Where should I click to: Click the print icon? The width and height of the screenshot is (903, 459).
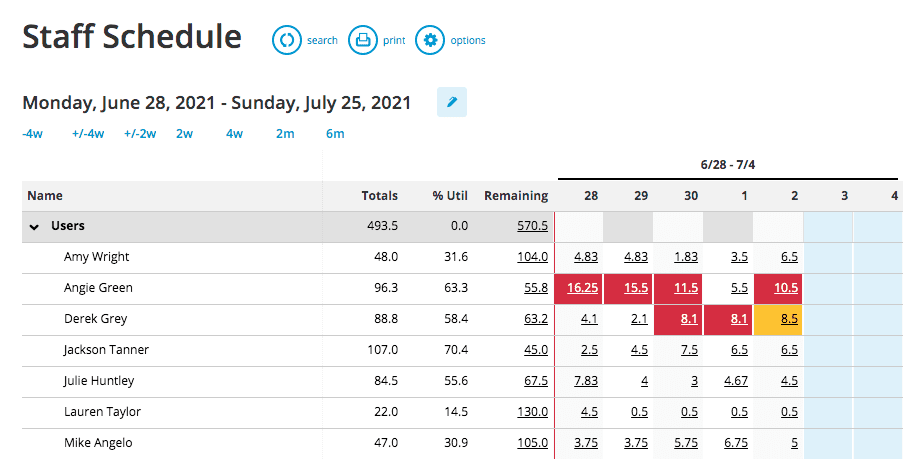coord(362,40)
